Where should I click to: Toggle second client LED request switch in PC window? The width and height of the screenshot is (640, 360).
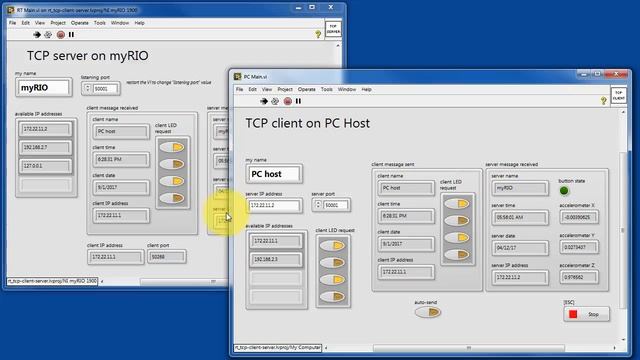[x=333, y=262]
